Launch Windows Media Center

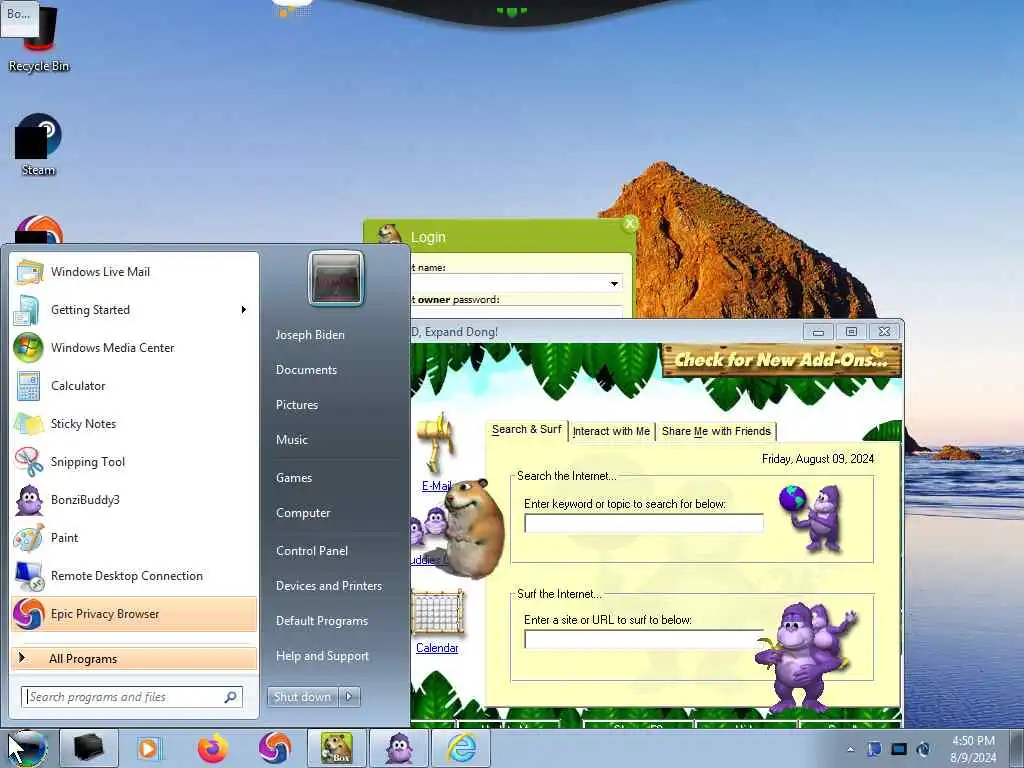pyautogui.click(x=134, y=347)
